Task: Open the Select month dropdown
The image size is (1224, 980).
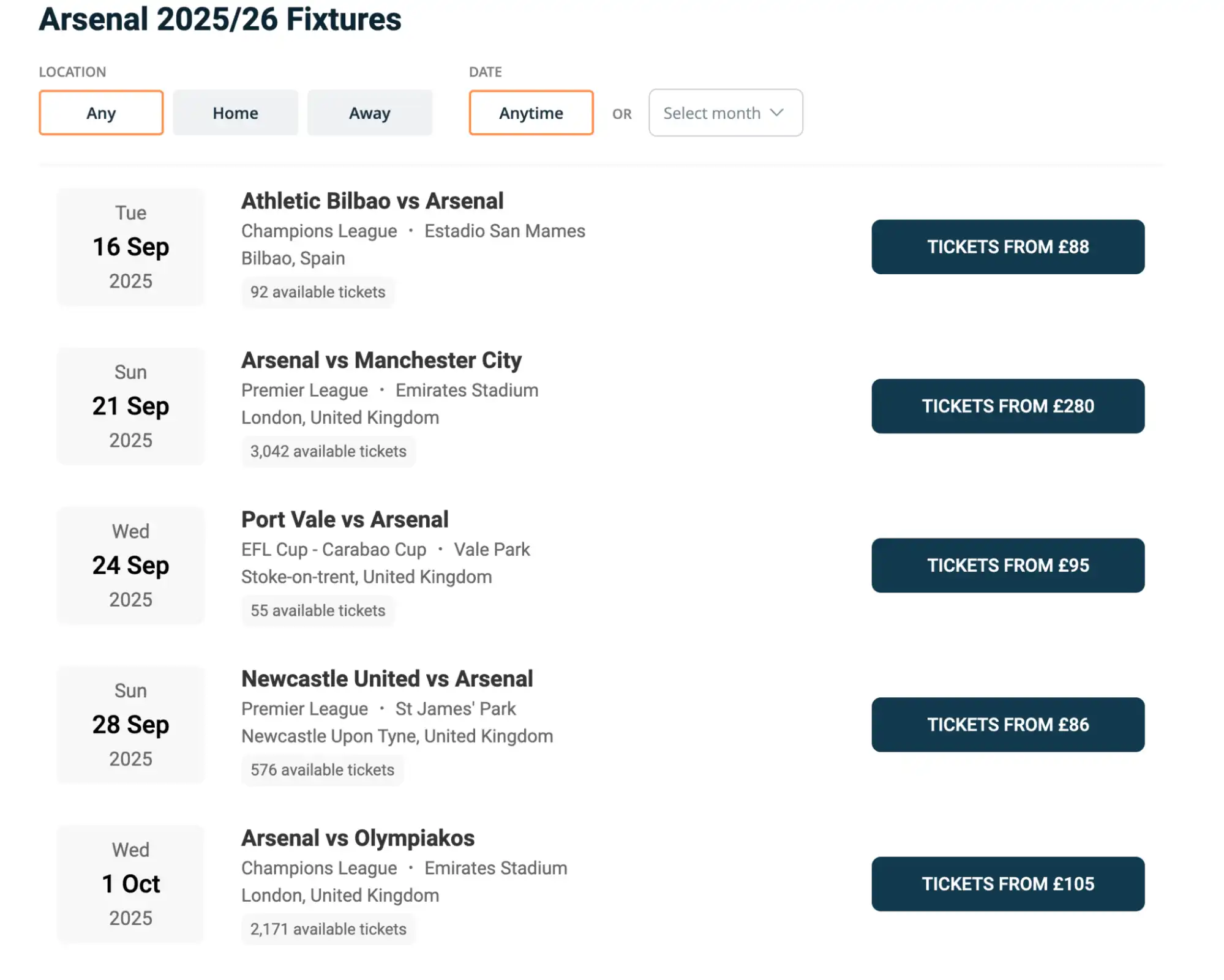Action: [725, 113]
